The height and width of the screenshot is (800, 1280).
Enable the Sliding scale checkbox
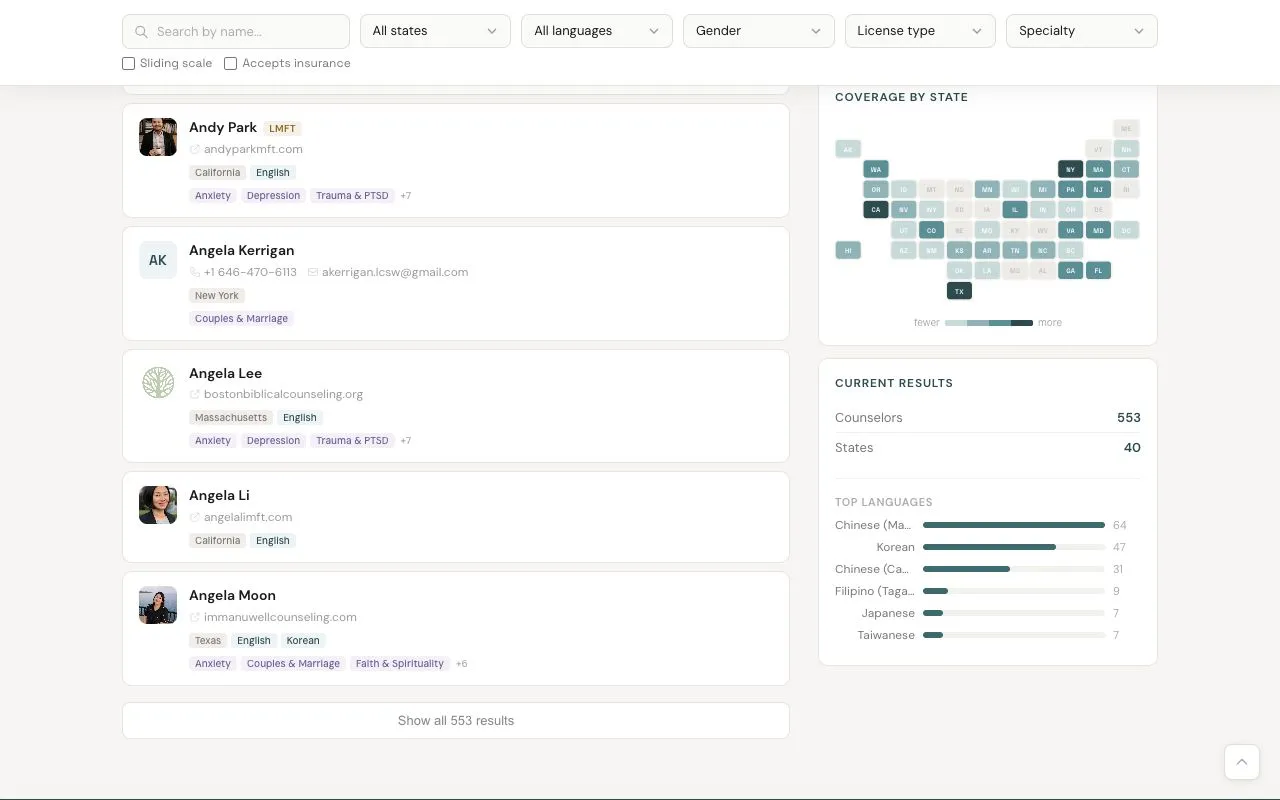[128, 63]
